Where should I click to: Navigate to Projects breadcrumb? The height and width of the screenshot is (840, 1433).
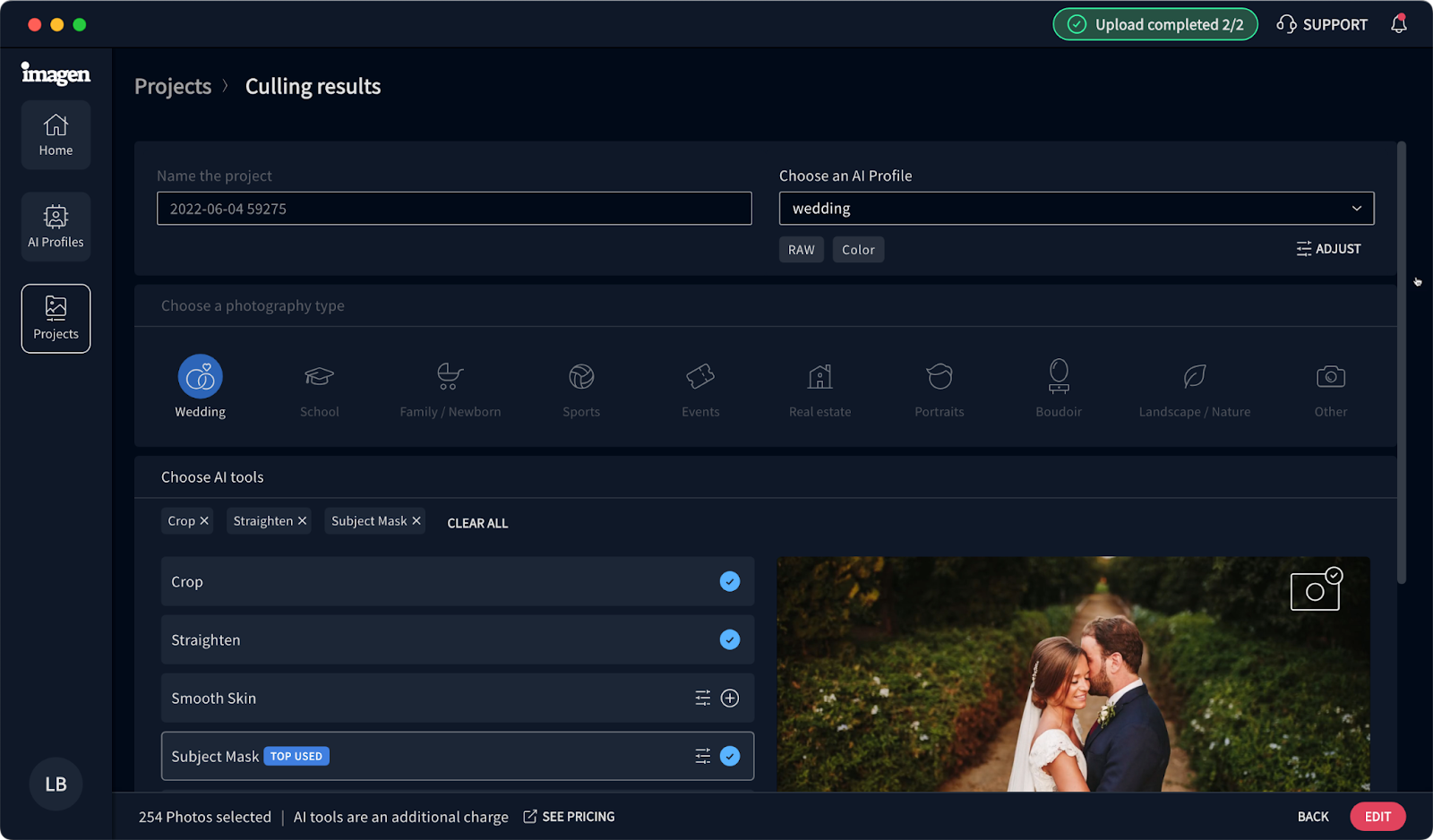click(x=173, y=86)
